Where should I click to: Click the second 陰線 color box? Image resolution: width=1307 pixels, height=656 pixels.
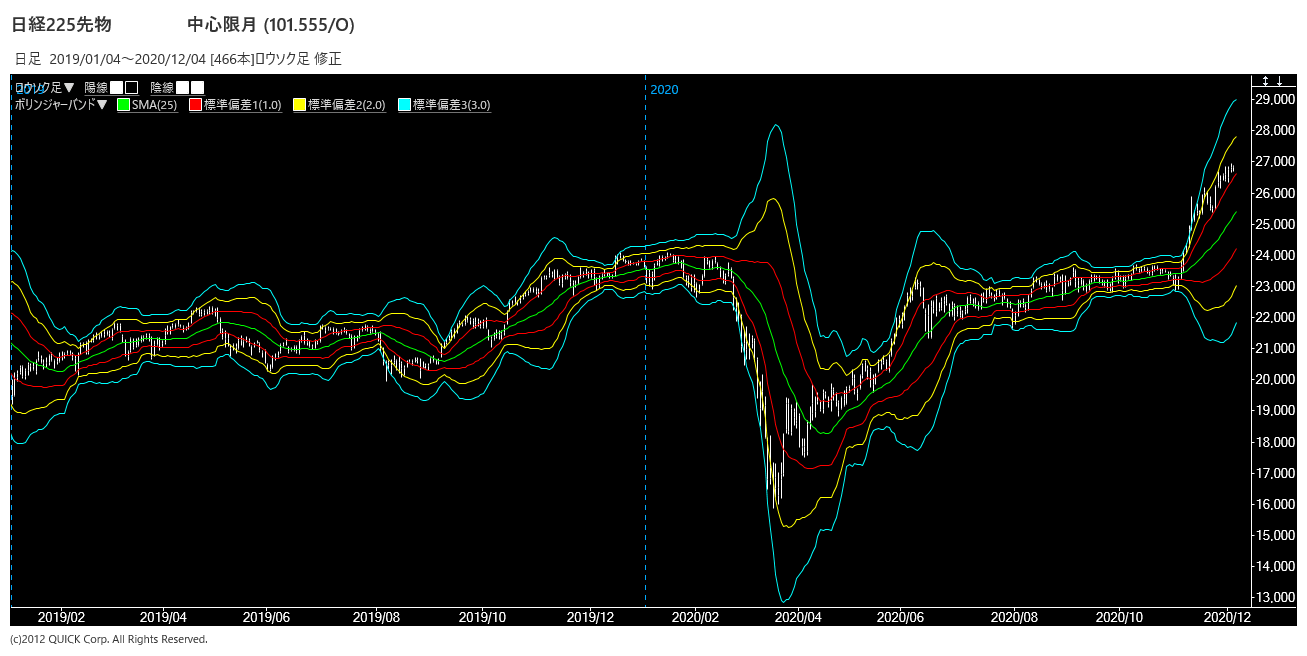(x=197, y=88)
